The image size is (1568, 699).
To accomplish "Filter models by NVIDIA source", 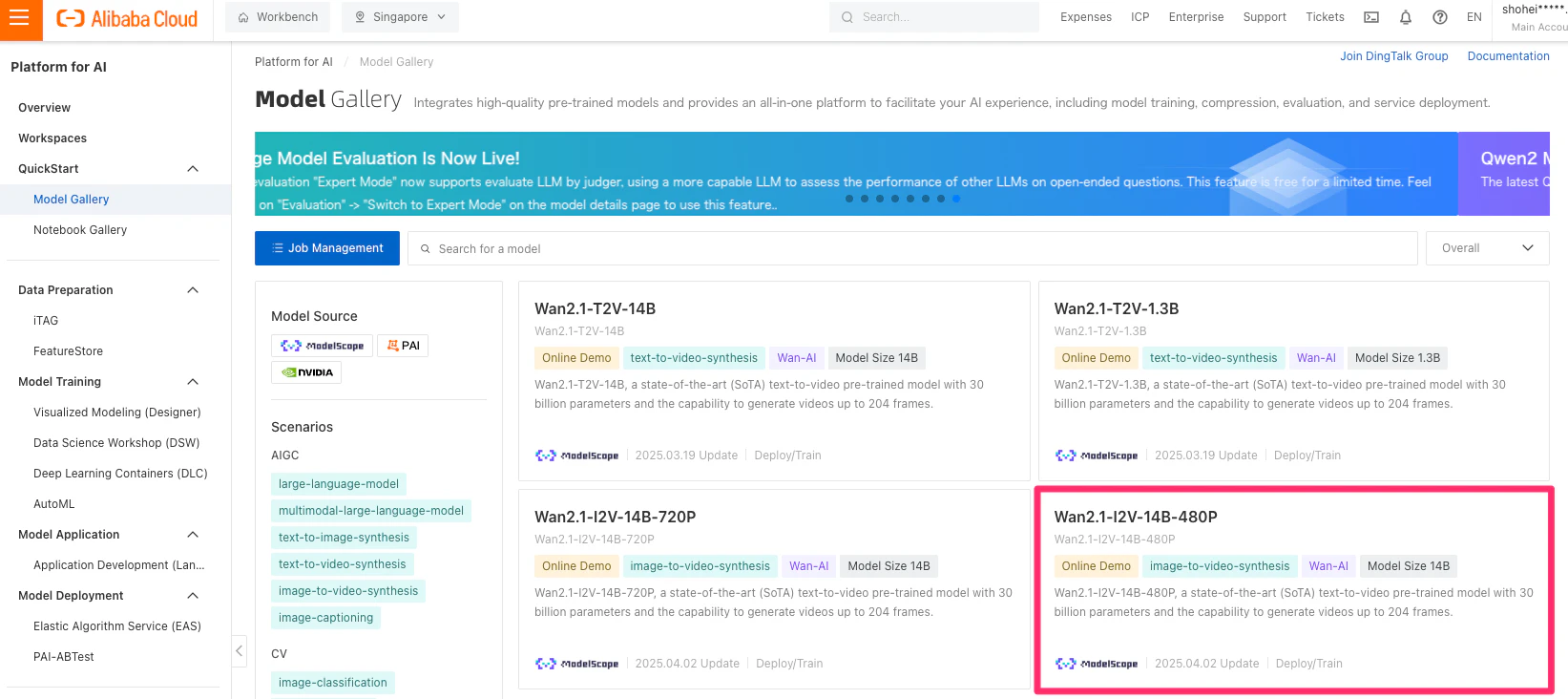I will 306,372.
